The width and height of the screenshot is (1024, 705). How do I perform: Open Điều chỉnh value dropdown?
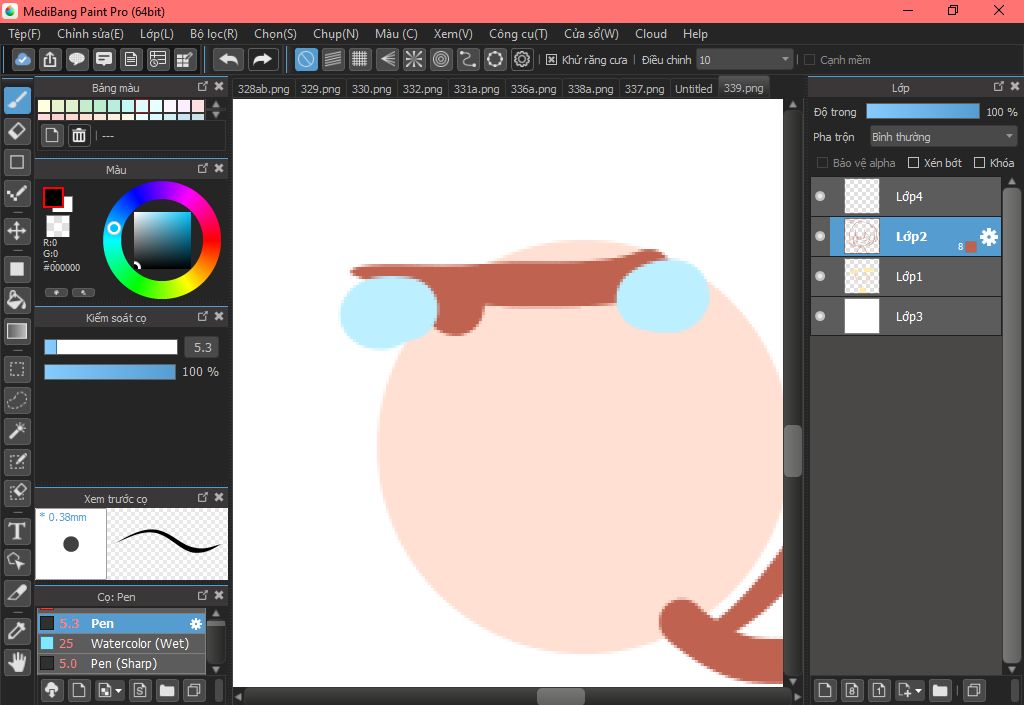coord(744,60)
